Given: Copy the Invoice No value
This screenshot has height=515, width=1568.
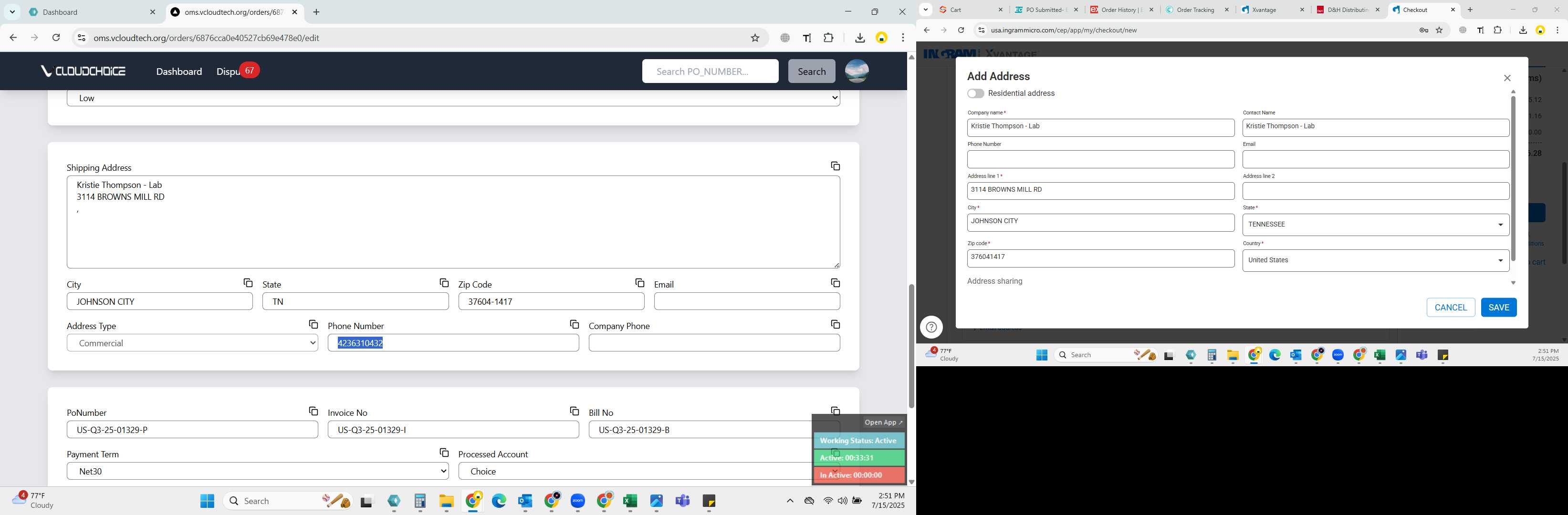Looking at the screenshot, I should [574, 411].
